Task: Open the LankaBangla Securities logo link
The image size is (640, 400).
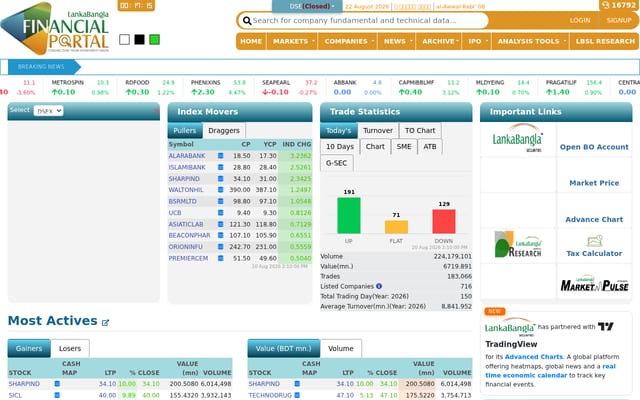Action: click(x=518, y=139)
